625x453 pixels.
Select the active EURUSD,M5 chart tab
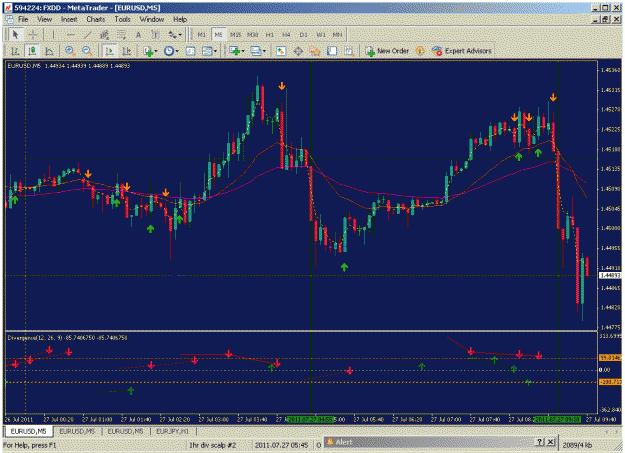coord(28,431)
